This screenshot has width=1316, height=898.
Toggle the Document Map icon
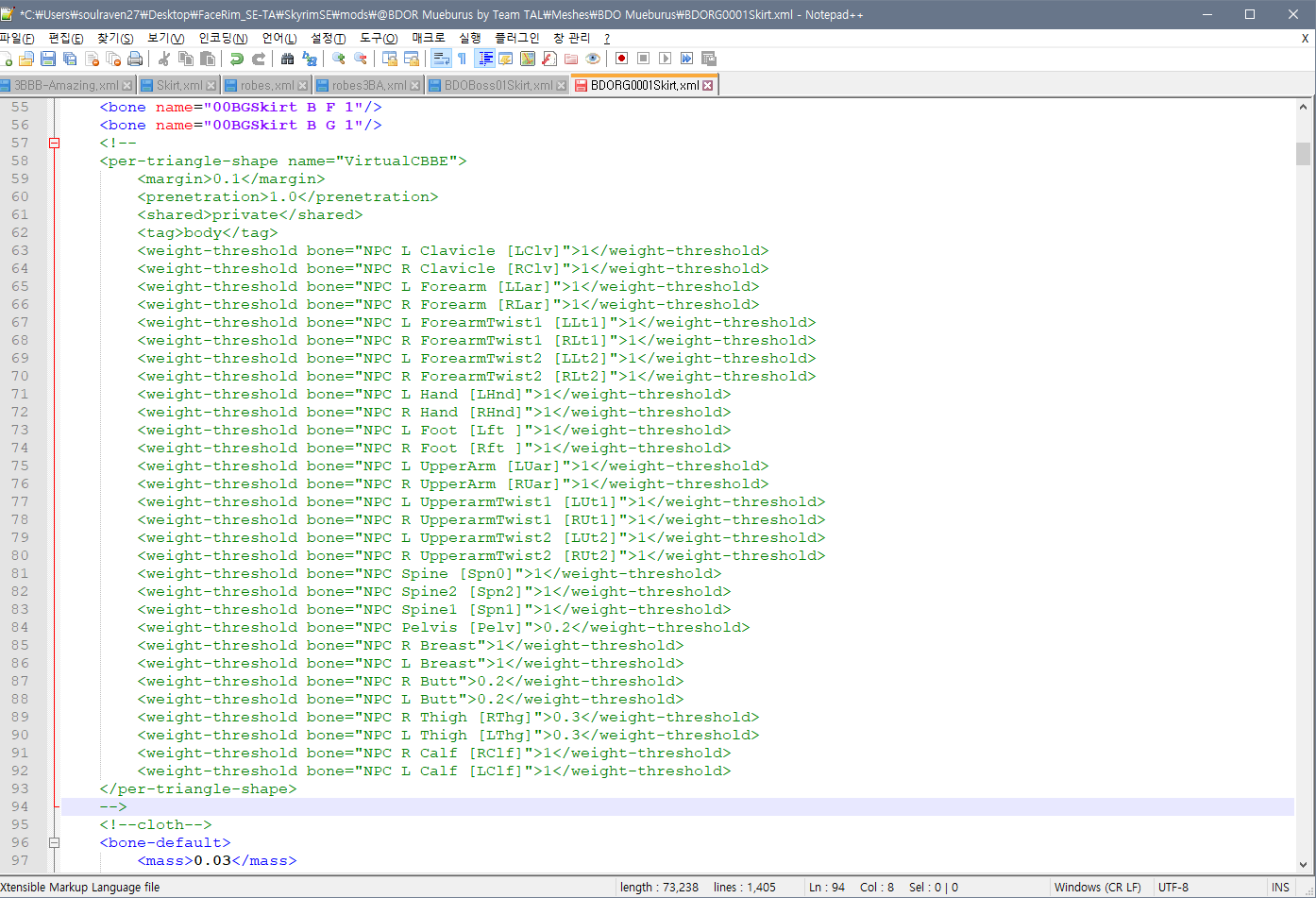(528, 59)
